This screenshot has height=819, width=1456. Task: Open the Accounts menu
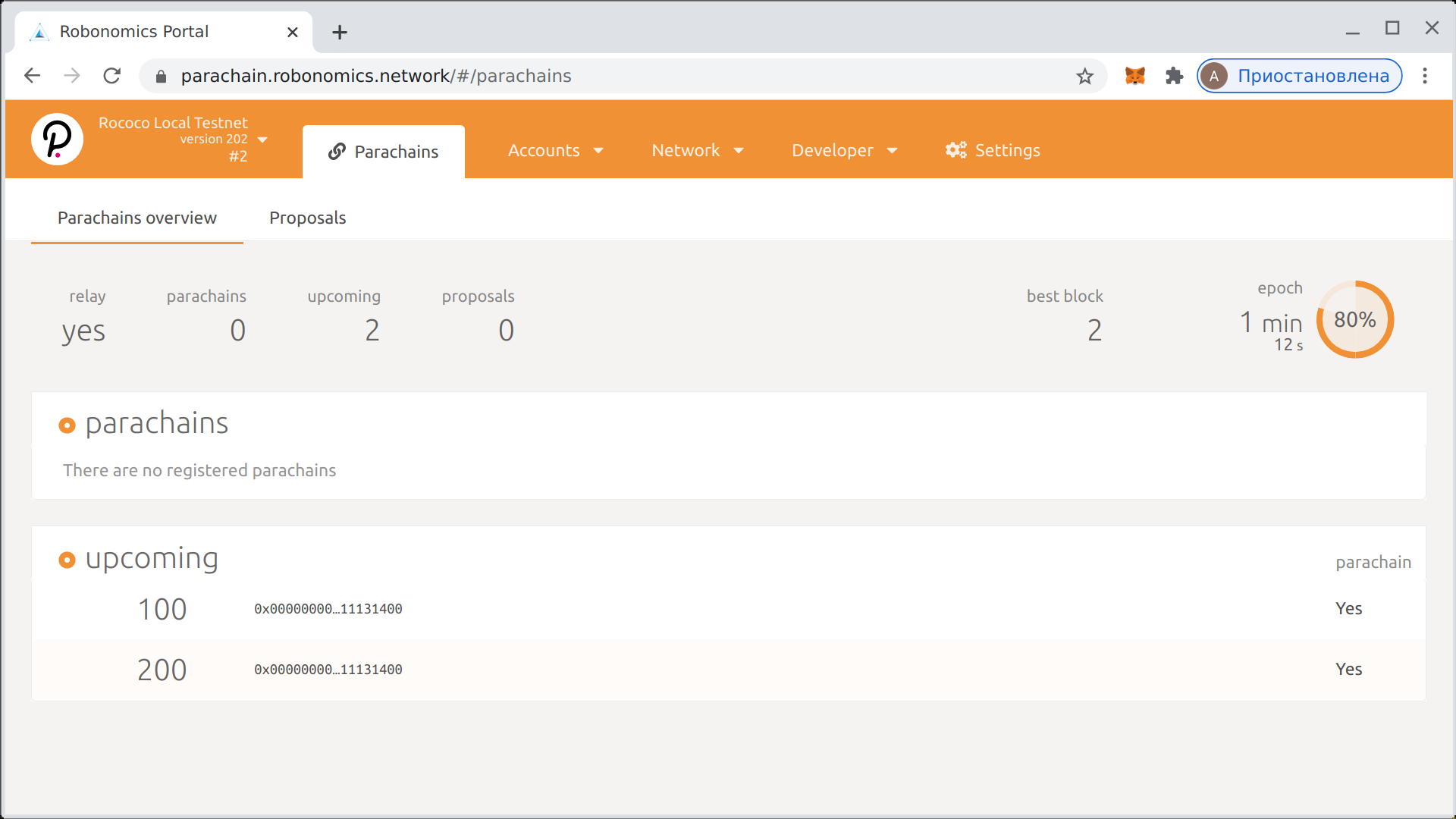(556, 150)
